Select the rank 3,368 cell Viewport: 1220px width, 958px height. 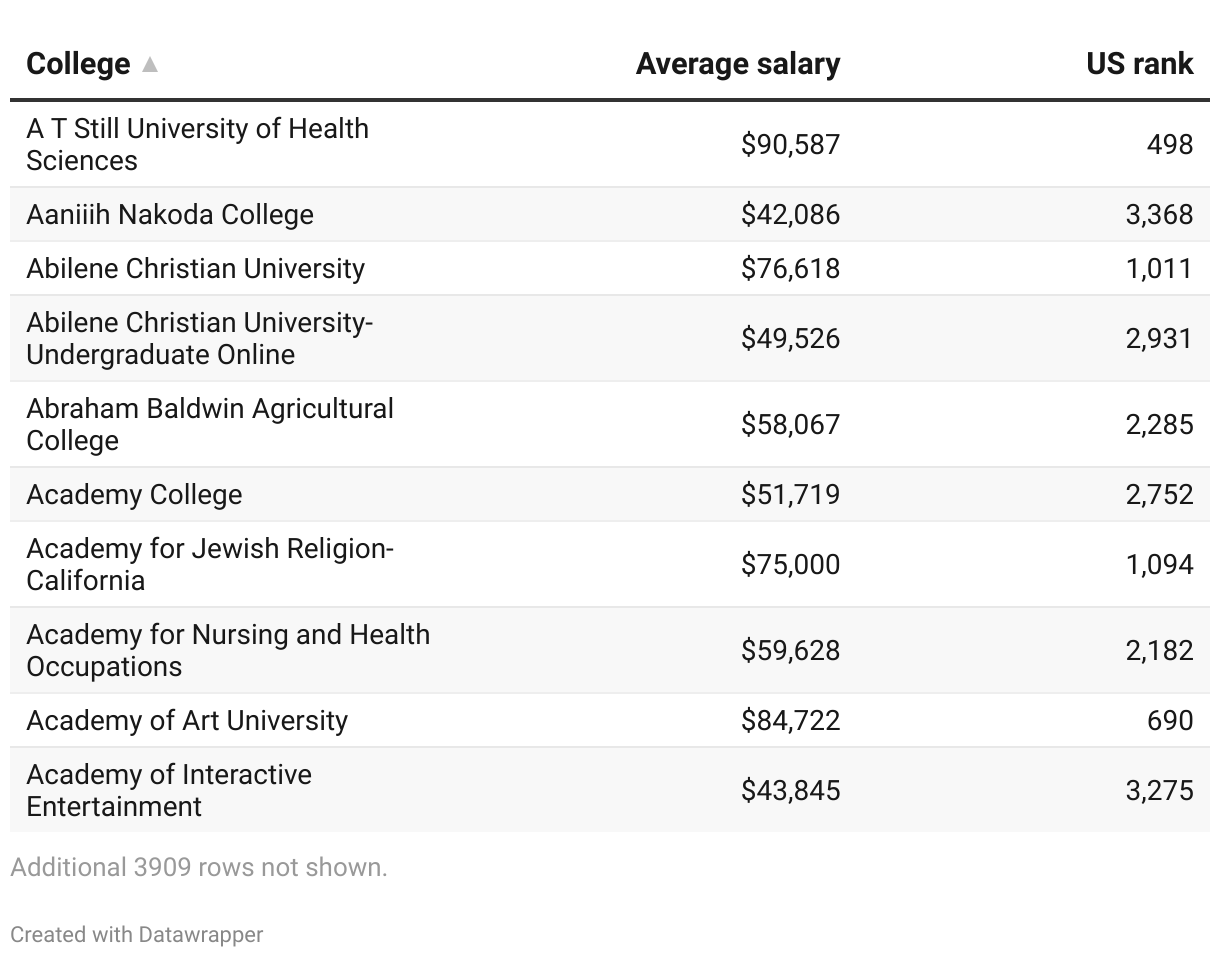(1159, 214)
